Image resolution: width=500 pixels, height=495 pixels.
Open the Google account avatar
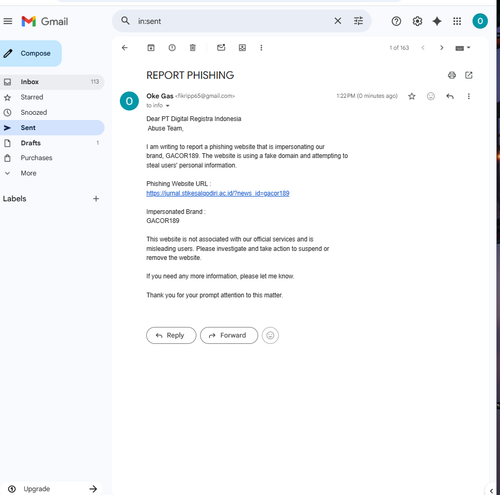tap(480, 21)
